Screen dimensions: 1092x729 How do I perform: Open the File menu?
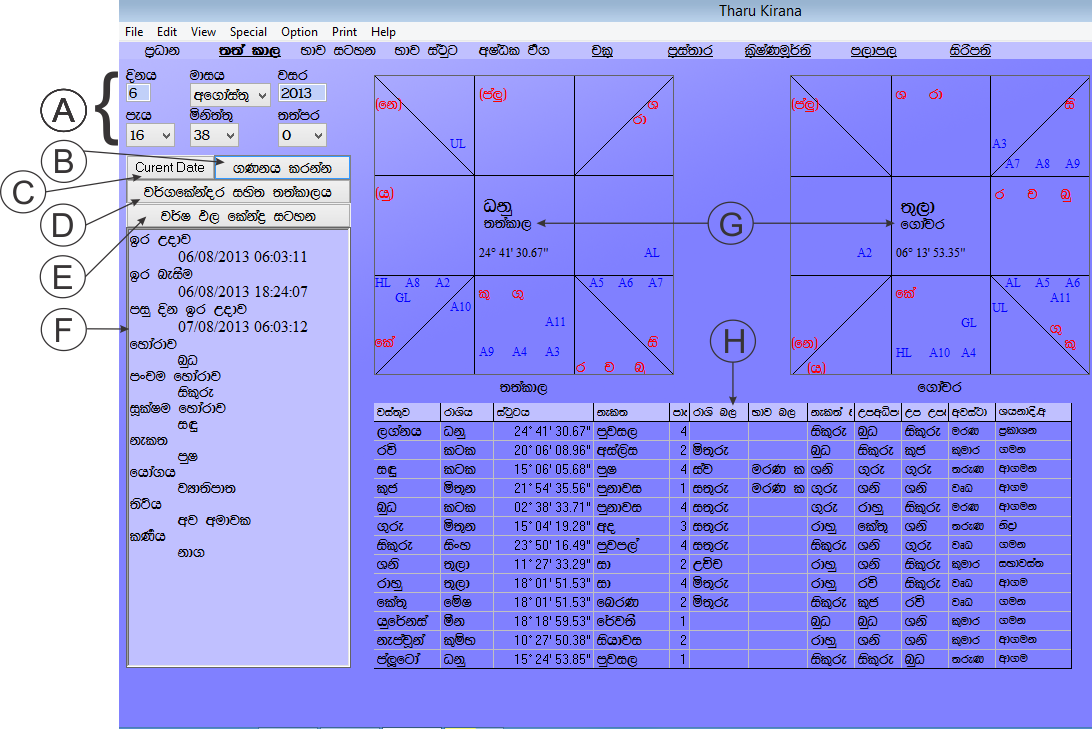tap(134, 32)
